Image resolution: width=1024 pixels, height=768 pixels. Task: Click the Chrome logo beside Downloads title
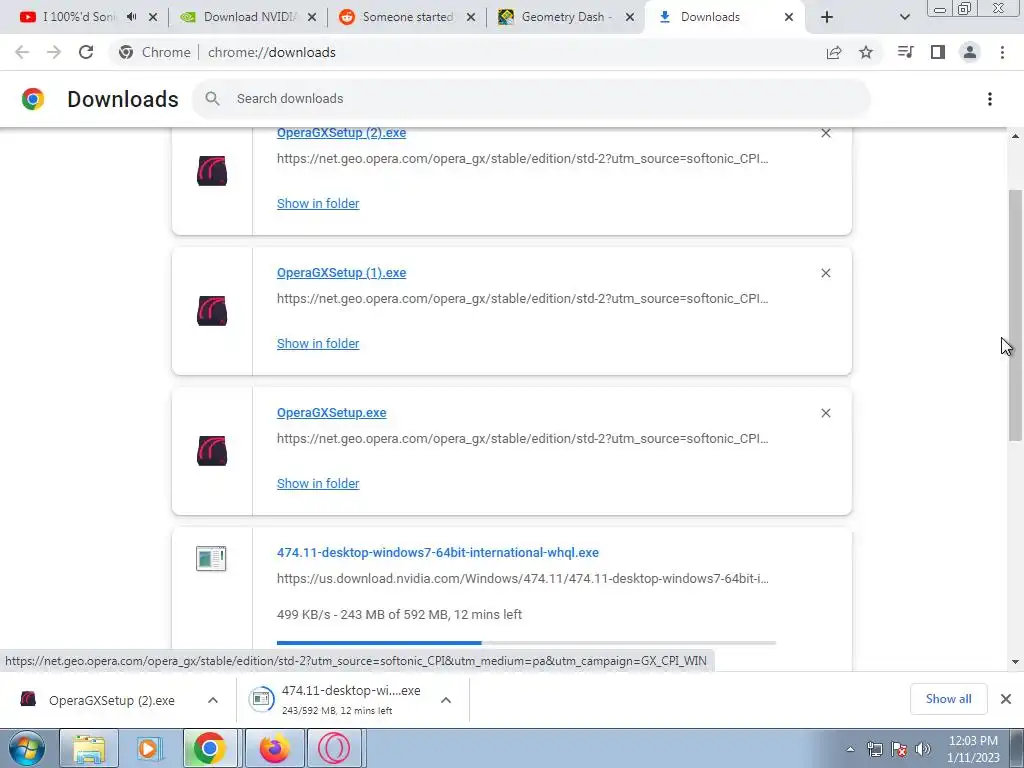(33, 99)
